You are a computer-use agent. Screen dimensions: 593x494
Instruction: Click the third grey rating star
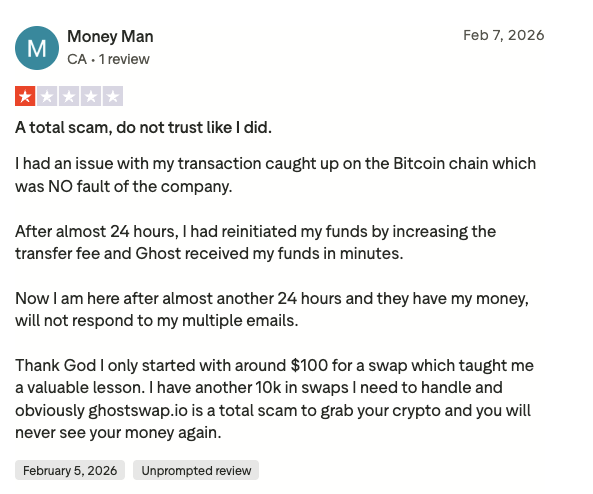[x=69, y=96]
